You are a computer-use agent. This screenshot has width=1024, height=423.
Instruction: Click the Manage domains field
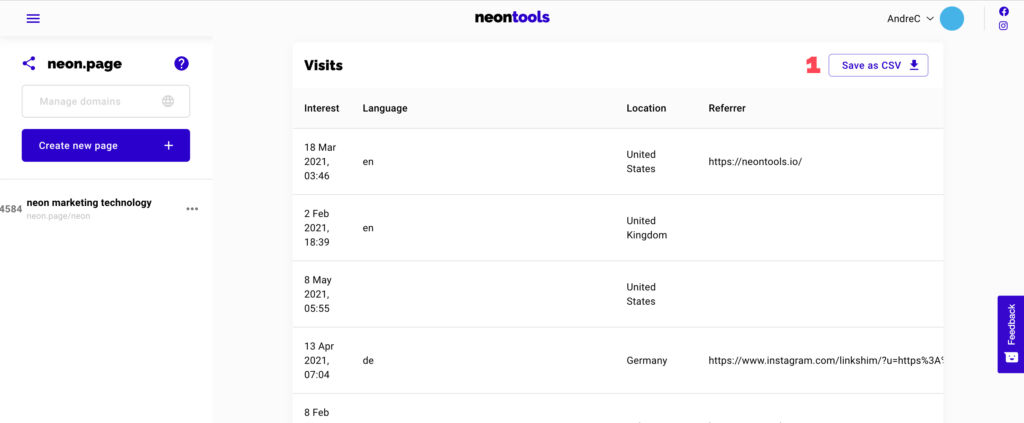click(x=106, y=101)
